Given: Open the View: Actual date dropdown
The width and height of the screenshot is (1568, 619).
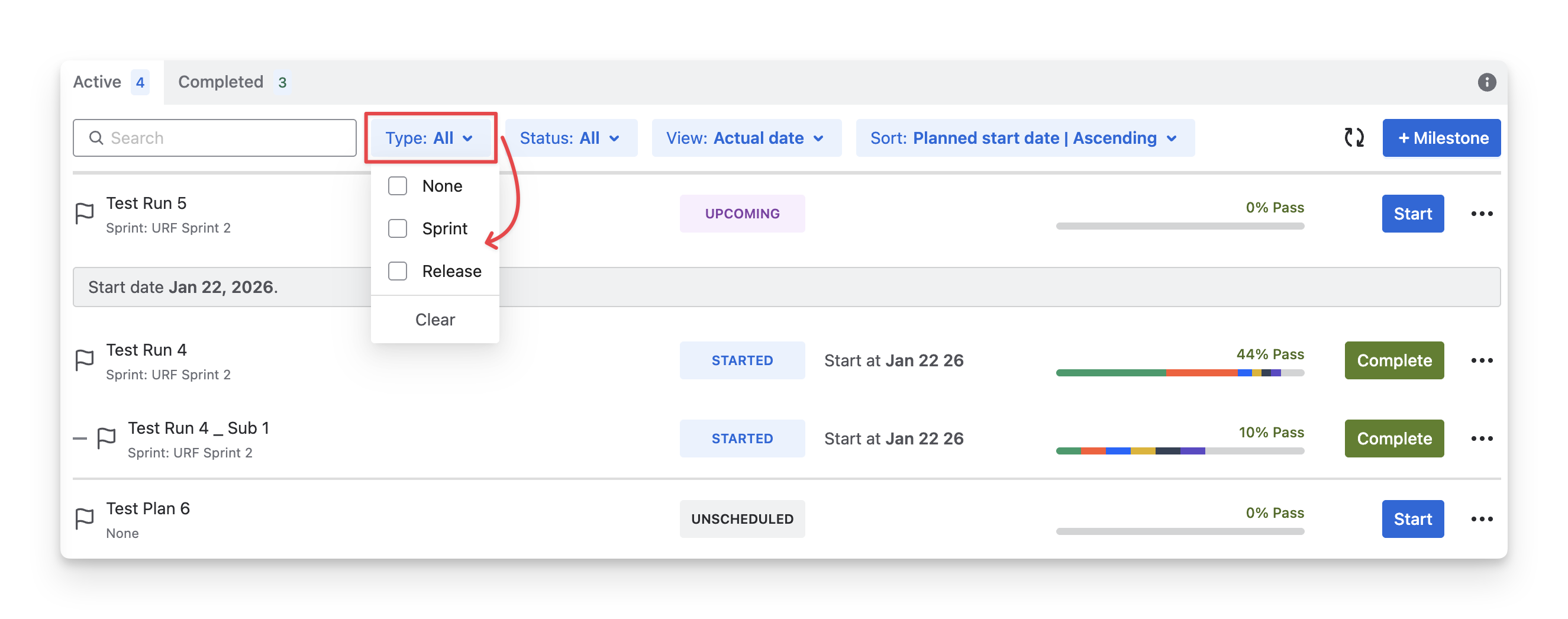Looking at the screenshot, I should pyautogui.click(x=746, y=138).
